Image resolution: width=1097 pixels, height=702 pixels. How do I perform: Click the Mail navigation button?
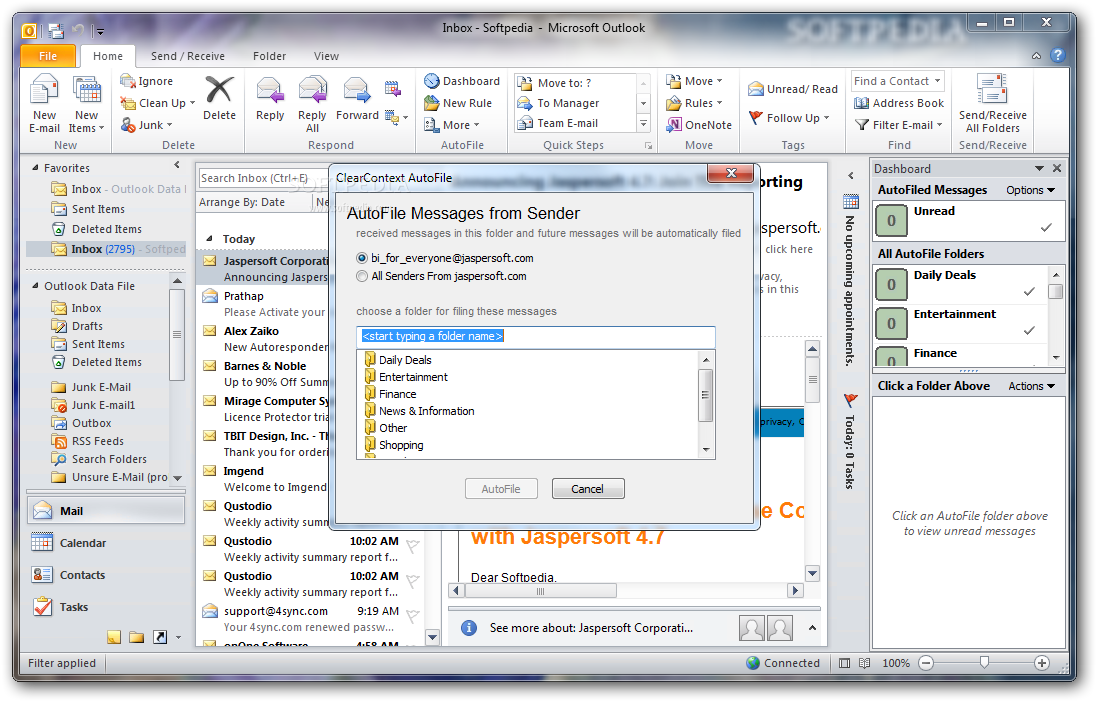(x=106, y=511)
